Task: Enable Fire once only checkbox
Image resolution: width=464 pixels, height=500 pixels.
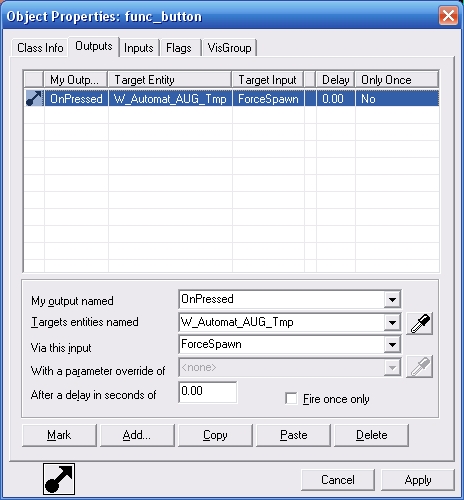Action: coord(291,398)
